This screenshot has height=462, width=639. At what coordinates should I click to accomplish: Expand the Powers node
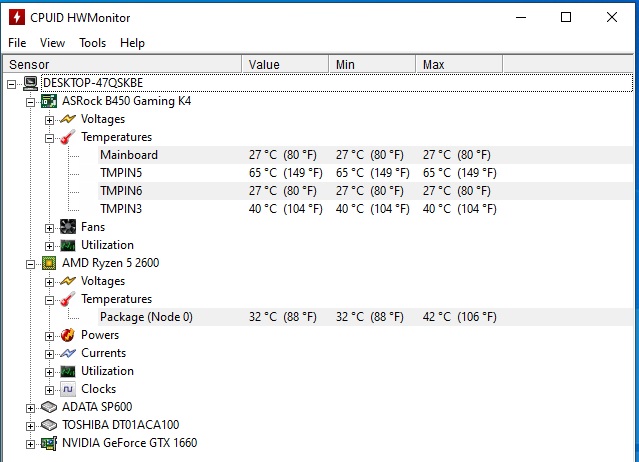[49, 337]
